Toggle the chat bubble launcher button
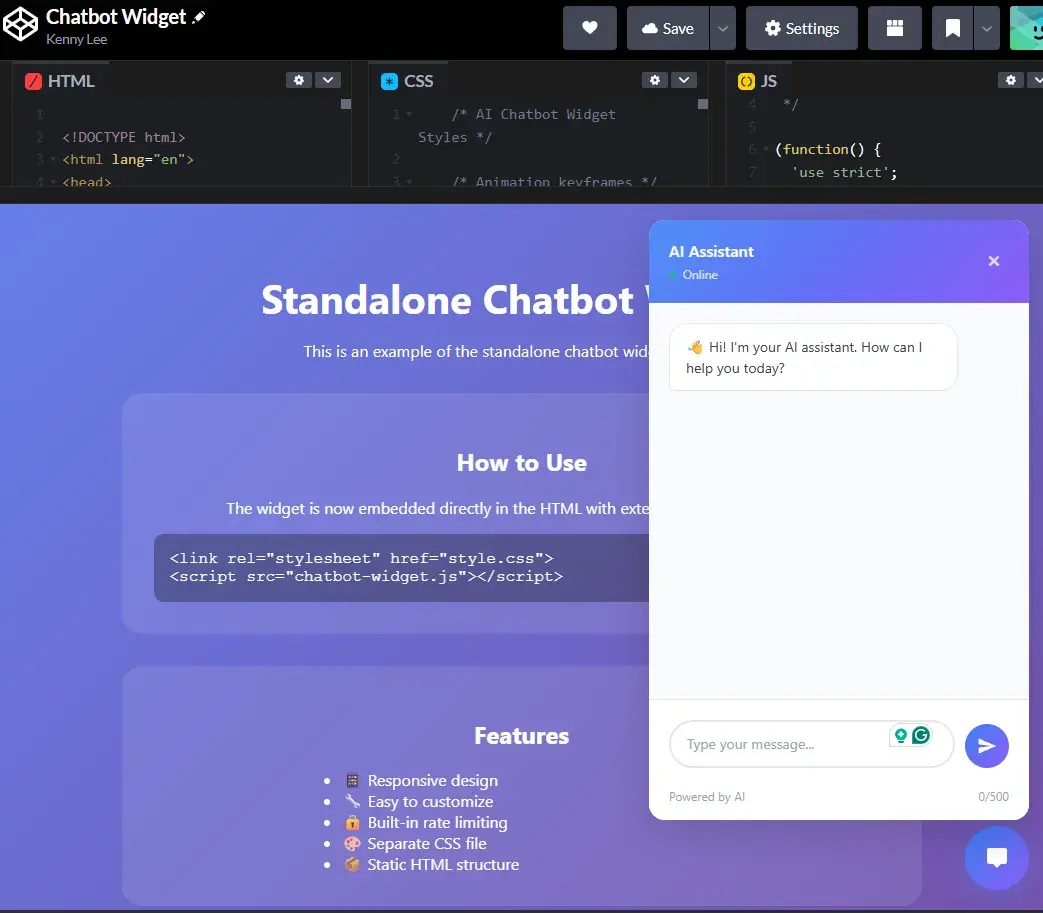This screenshot has width=1043, height=913. click(x=996, y=857)
